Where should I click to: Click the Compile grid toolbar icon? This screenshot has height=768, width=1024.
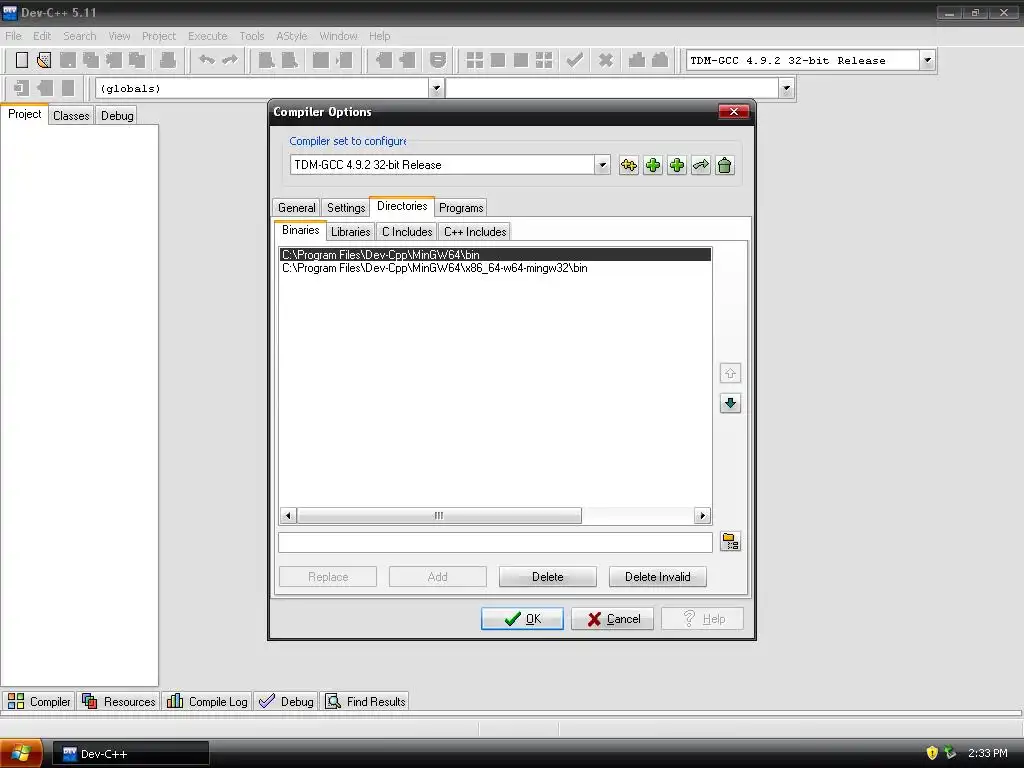(x=475, y=60)
